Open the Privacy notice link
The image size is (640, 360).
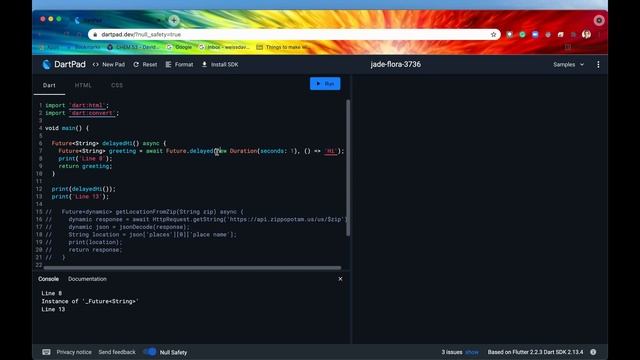(x=74, y=352)
